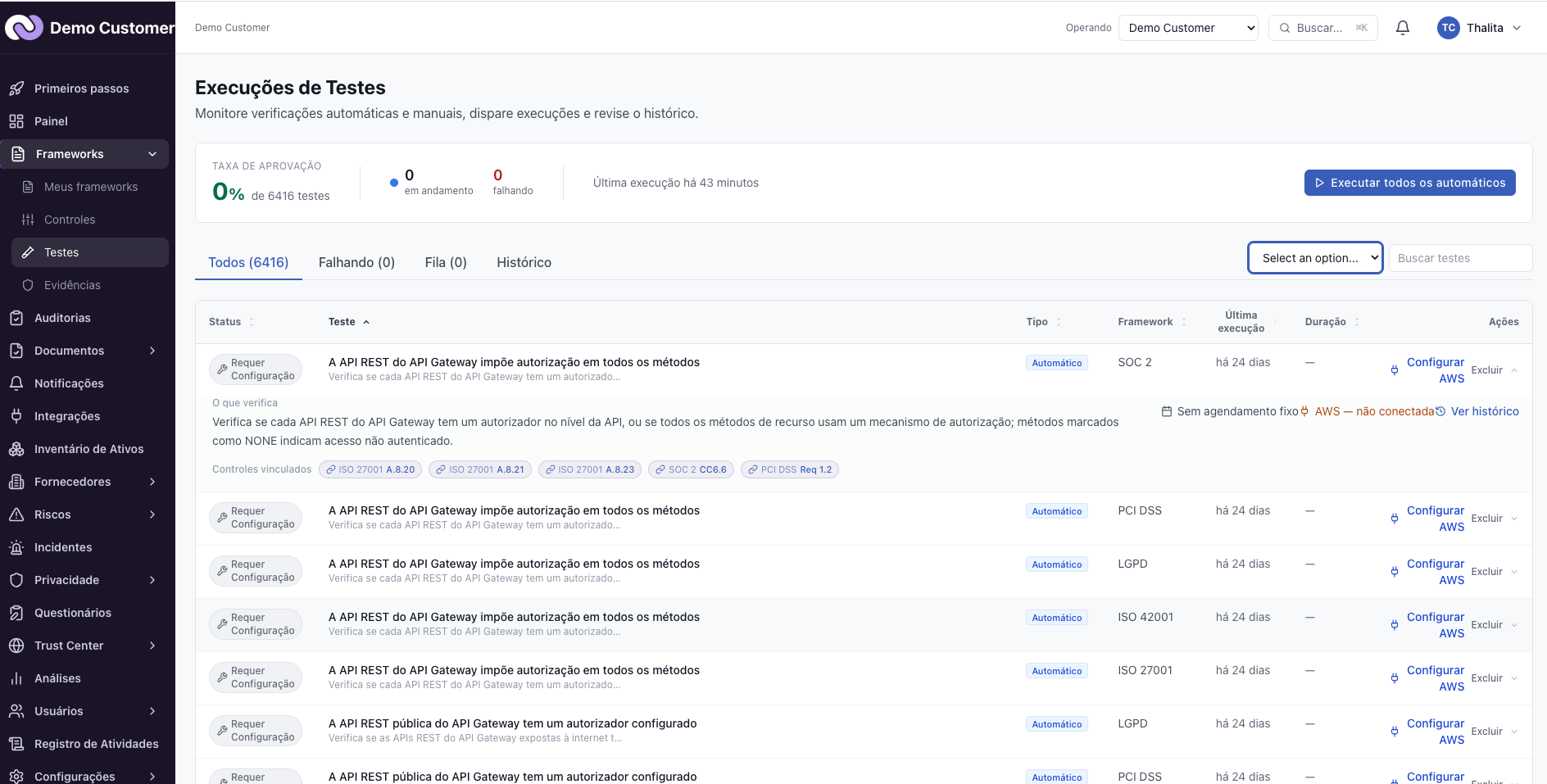Click the Integrações plug icon
1547x784 pixels.
[16, 416]
